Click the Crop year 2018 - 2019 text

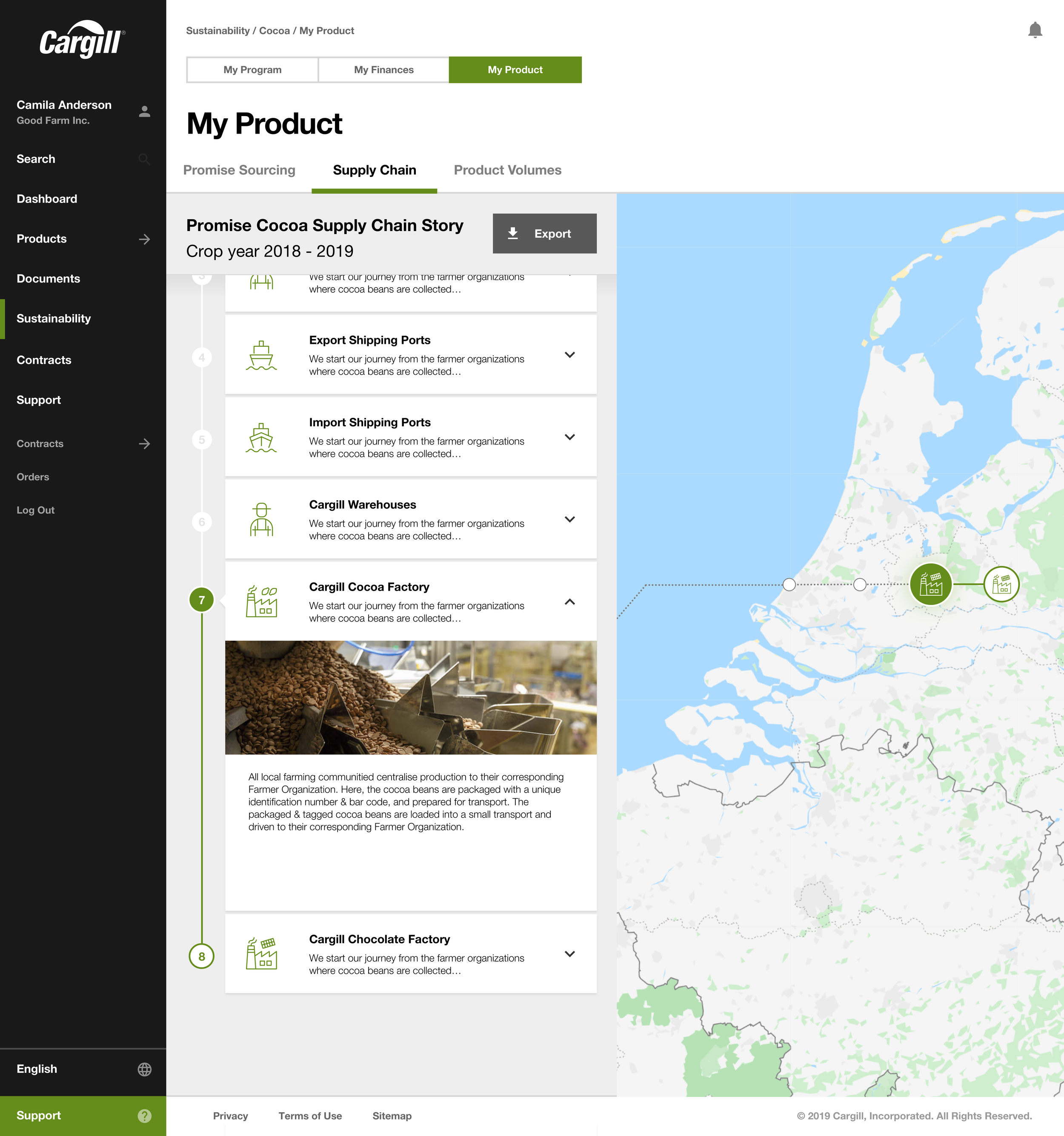click(x=270, y=251)
